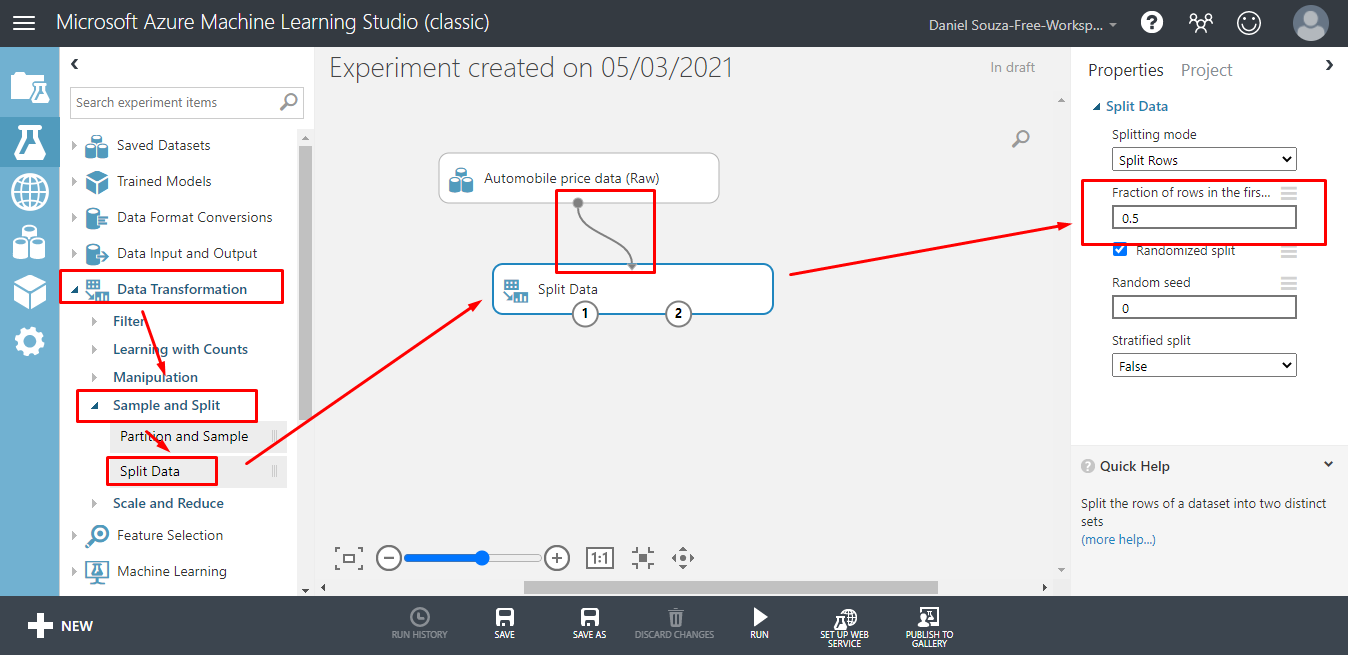Open the Splitting mode dropdown

[x=1204, y=159]
